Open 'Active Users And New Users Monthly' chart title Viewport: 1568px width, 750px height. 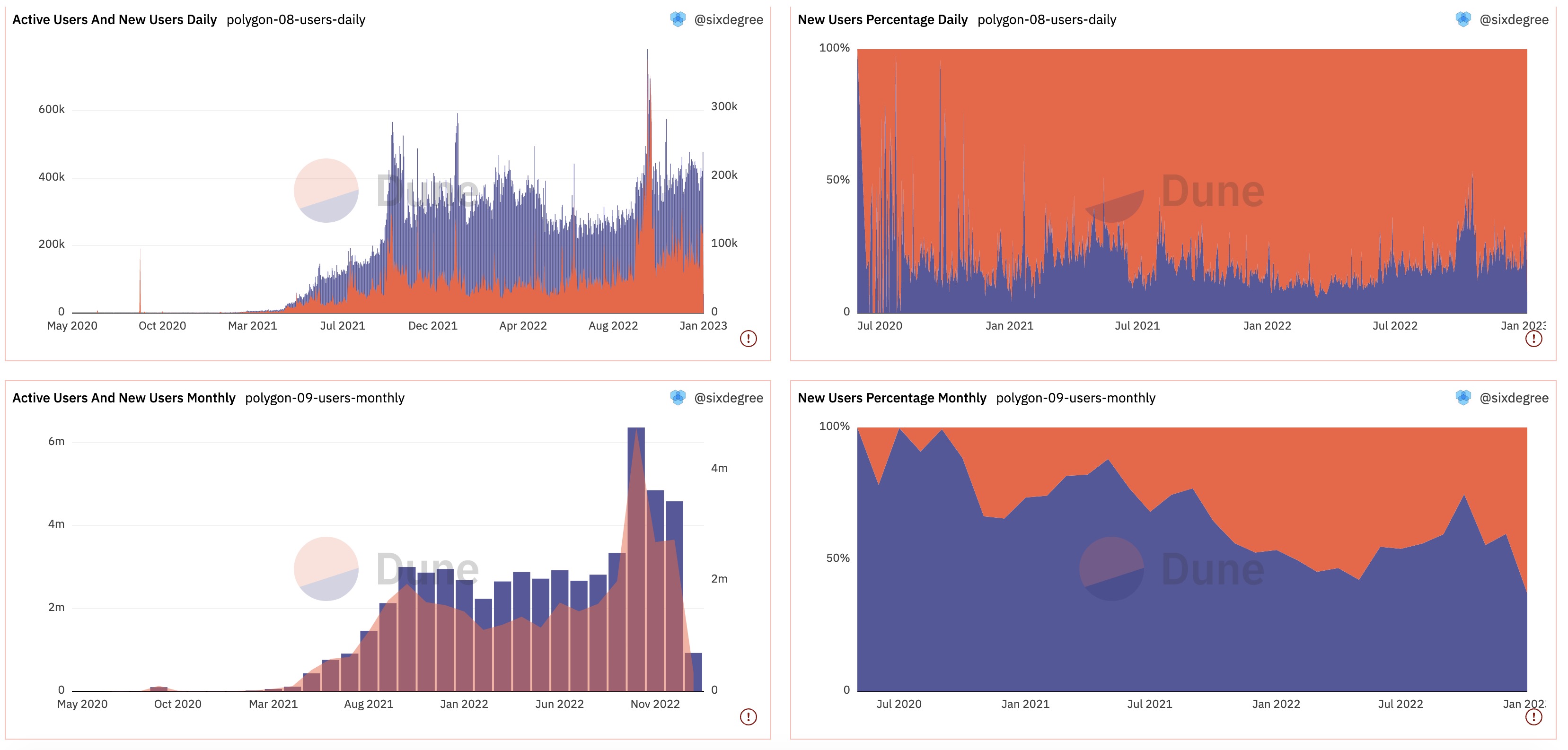coord(123,398)
